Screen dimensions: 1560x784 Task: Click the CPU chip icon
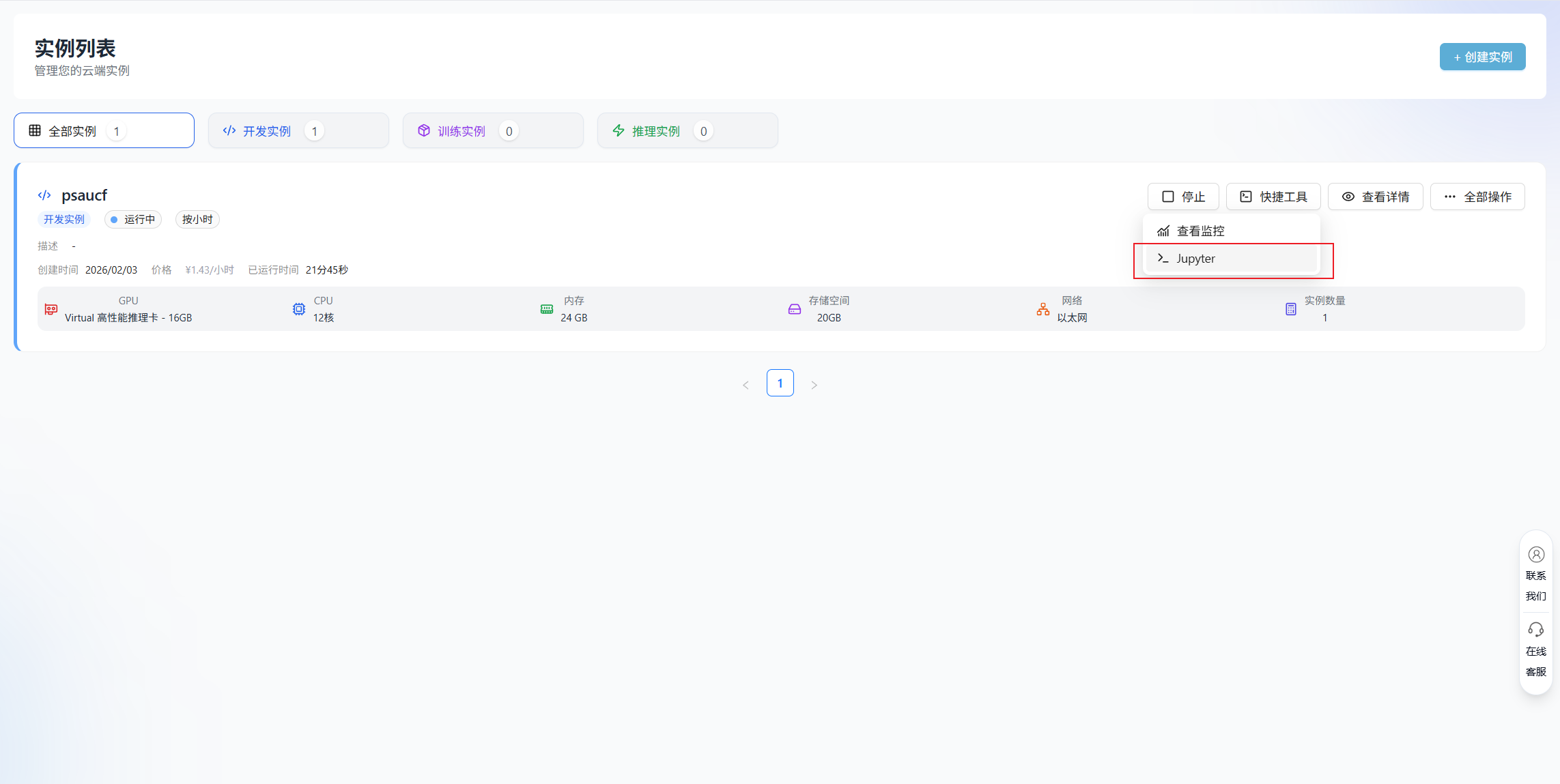click(x=299, y=309)
